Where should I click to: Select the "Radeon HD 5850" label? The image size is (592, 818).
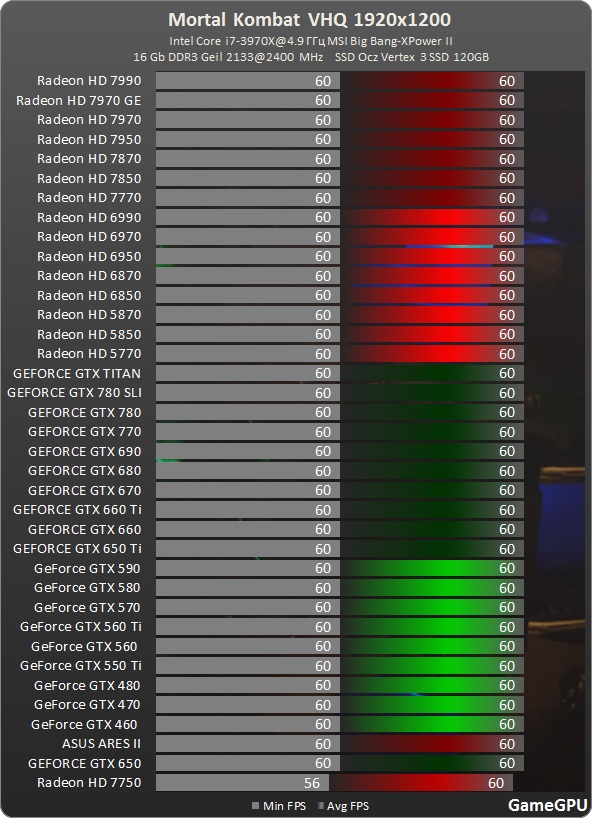coord(89,334)
